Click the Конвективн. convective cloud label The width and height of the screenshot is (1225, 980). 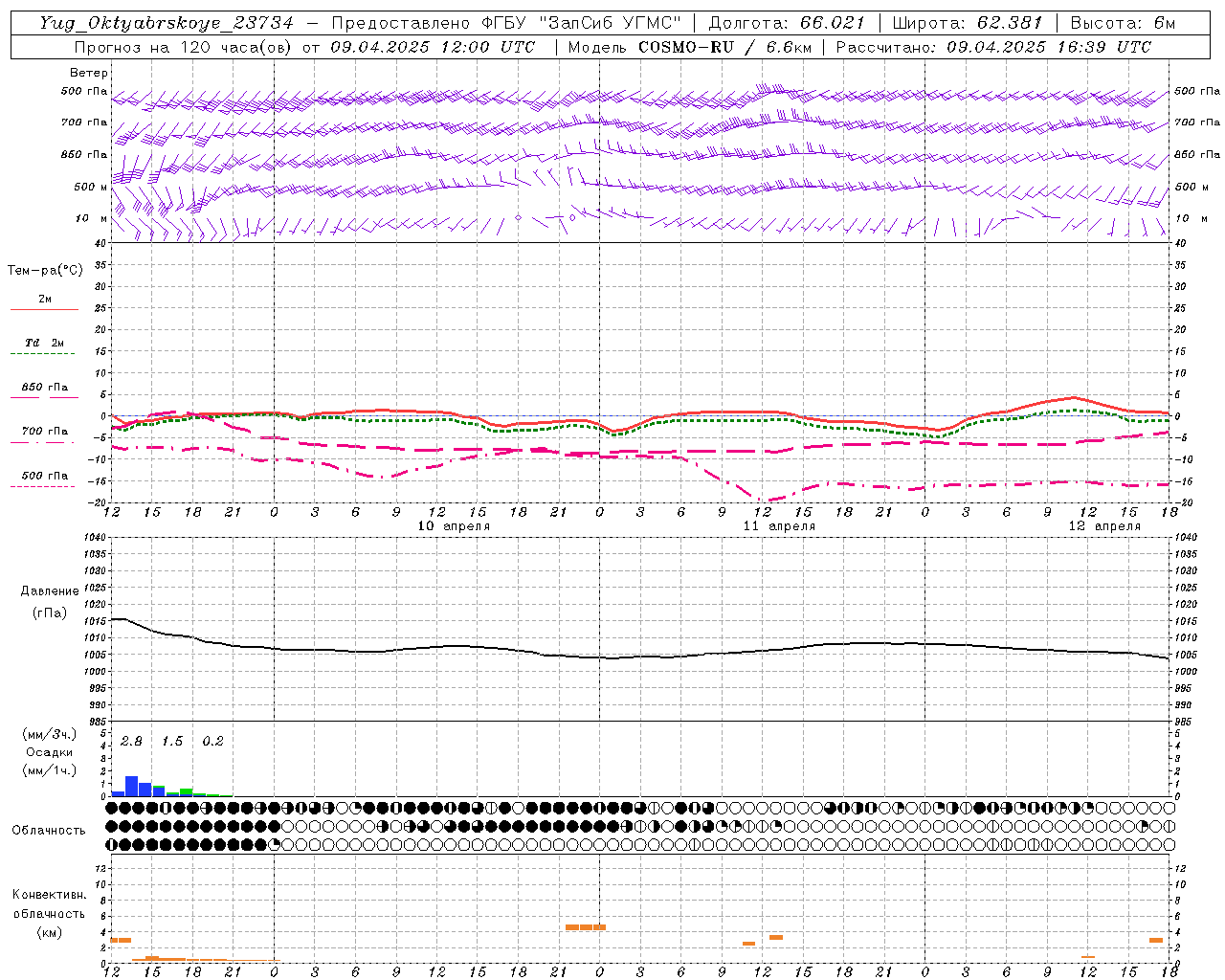click(49, 895)
